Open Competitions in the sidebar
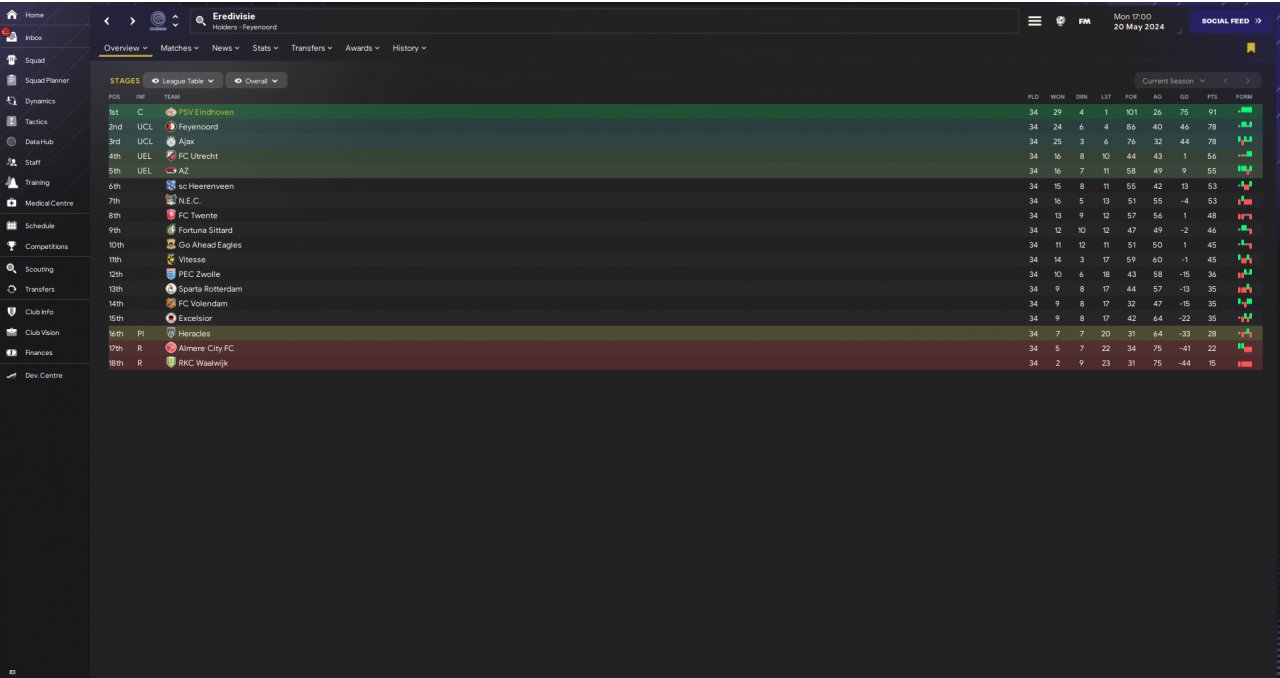 [46, 246]
